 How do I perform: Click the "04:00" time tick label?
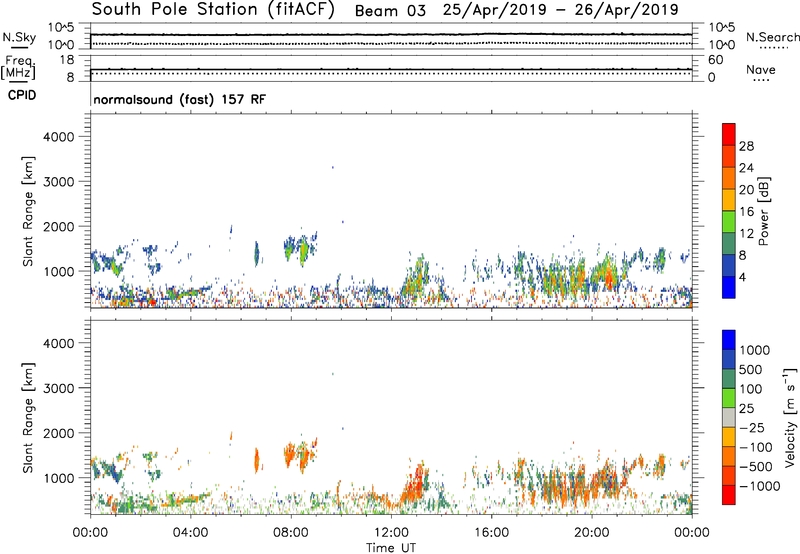(x=190, y=533)
